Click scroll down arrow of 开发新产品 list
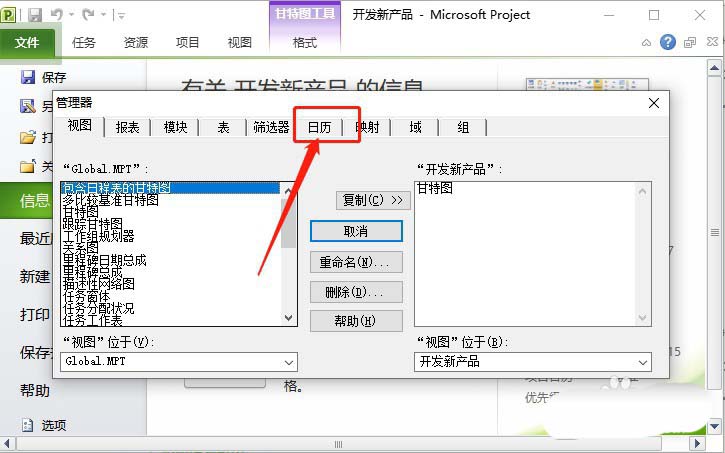The width and height of the screenshot is (725, 453). coord(643,318)
